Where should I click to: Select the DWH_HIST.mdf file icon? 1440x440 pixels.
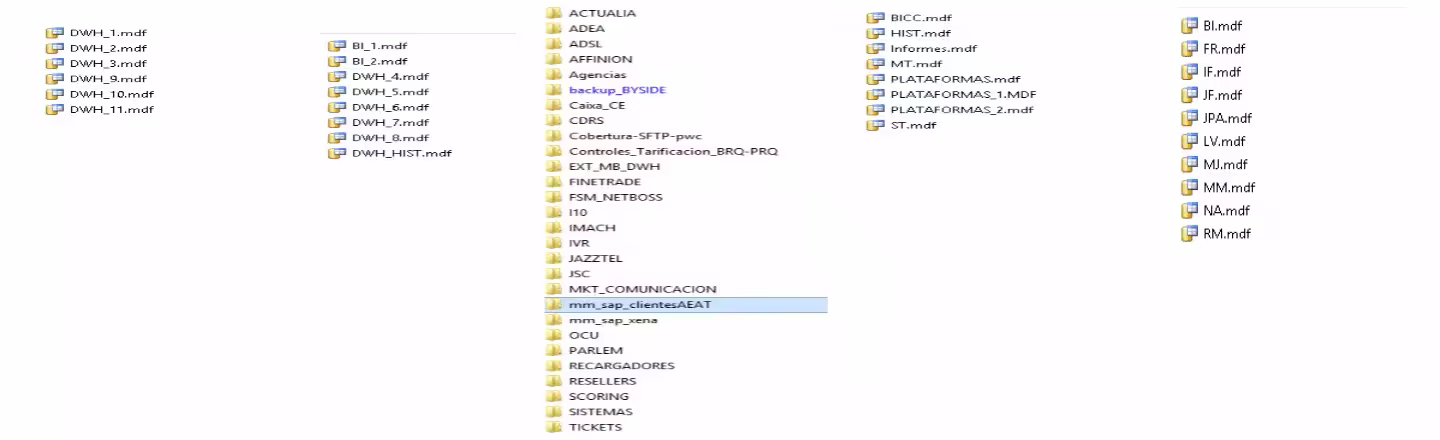click(x=337, y=153)
